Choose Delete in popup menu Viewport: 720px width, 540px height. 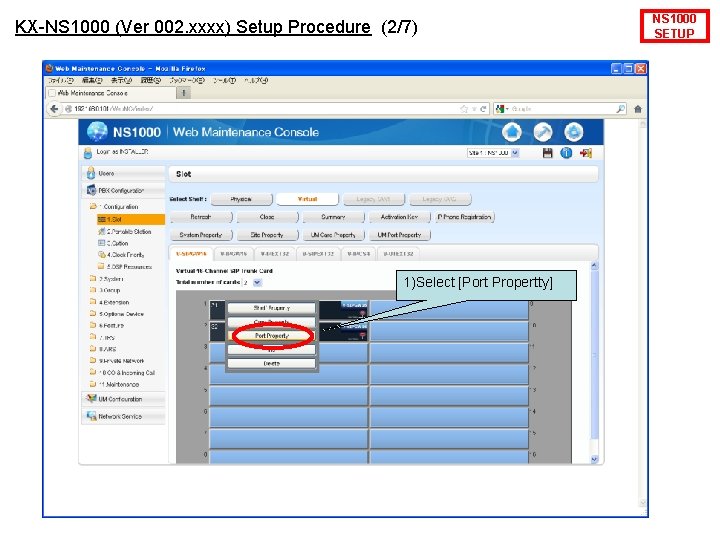click(271, 363)
